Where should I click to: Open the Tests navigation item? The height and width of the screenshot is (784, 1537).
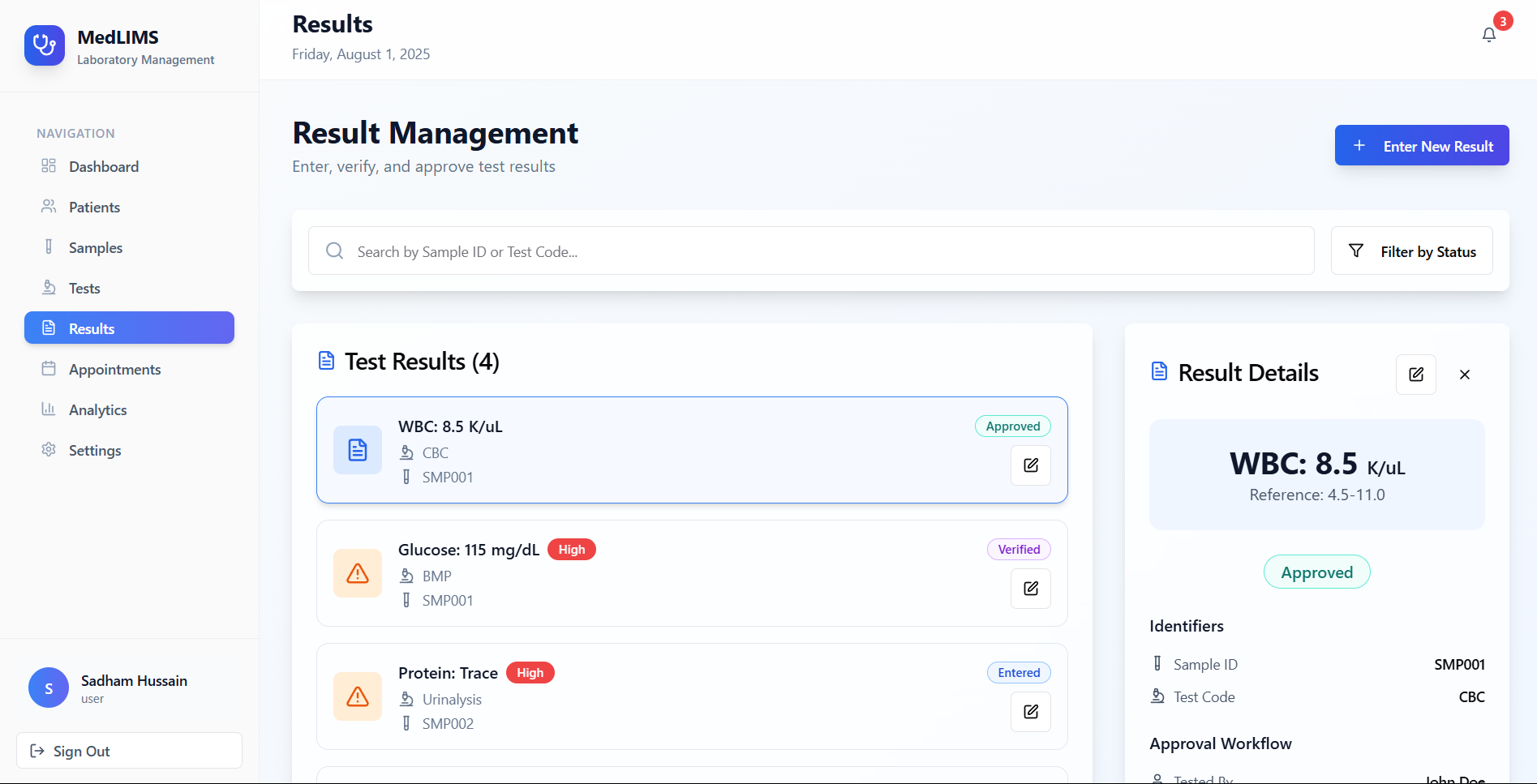point(130,288)
